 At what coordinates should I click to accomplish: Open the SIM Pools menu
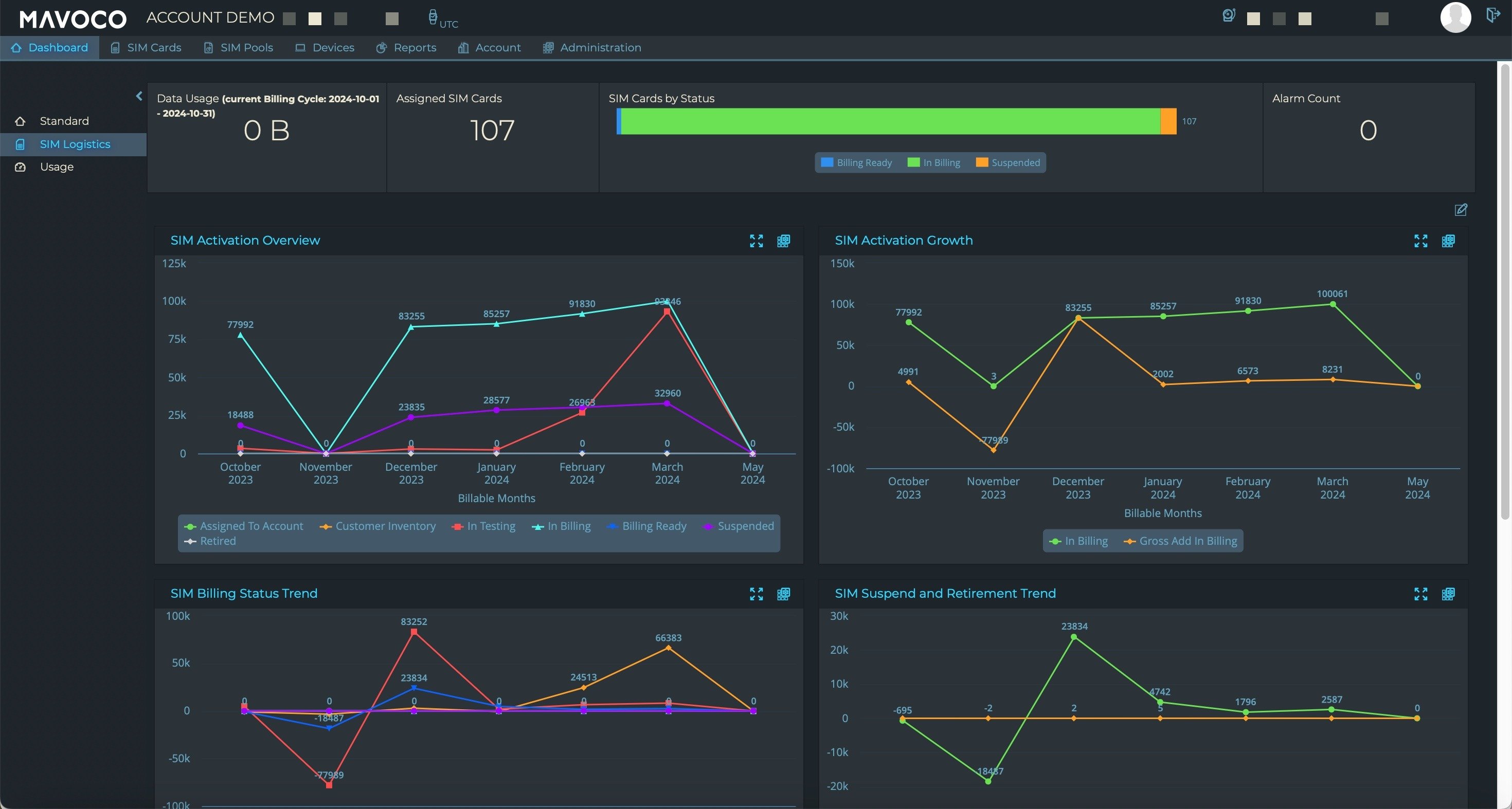coord(238,47)
